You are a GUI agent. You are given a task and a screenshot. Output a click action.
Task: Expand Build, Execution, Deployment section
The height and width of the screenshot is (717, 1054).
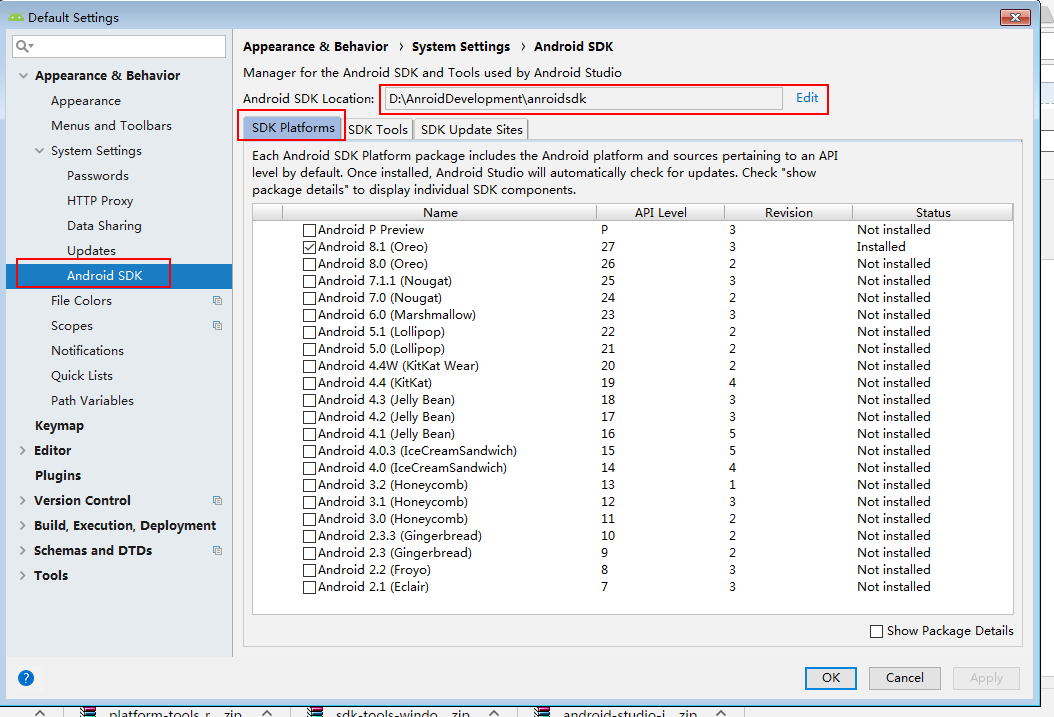23,525
